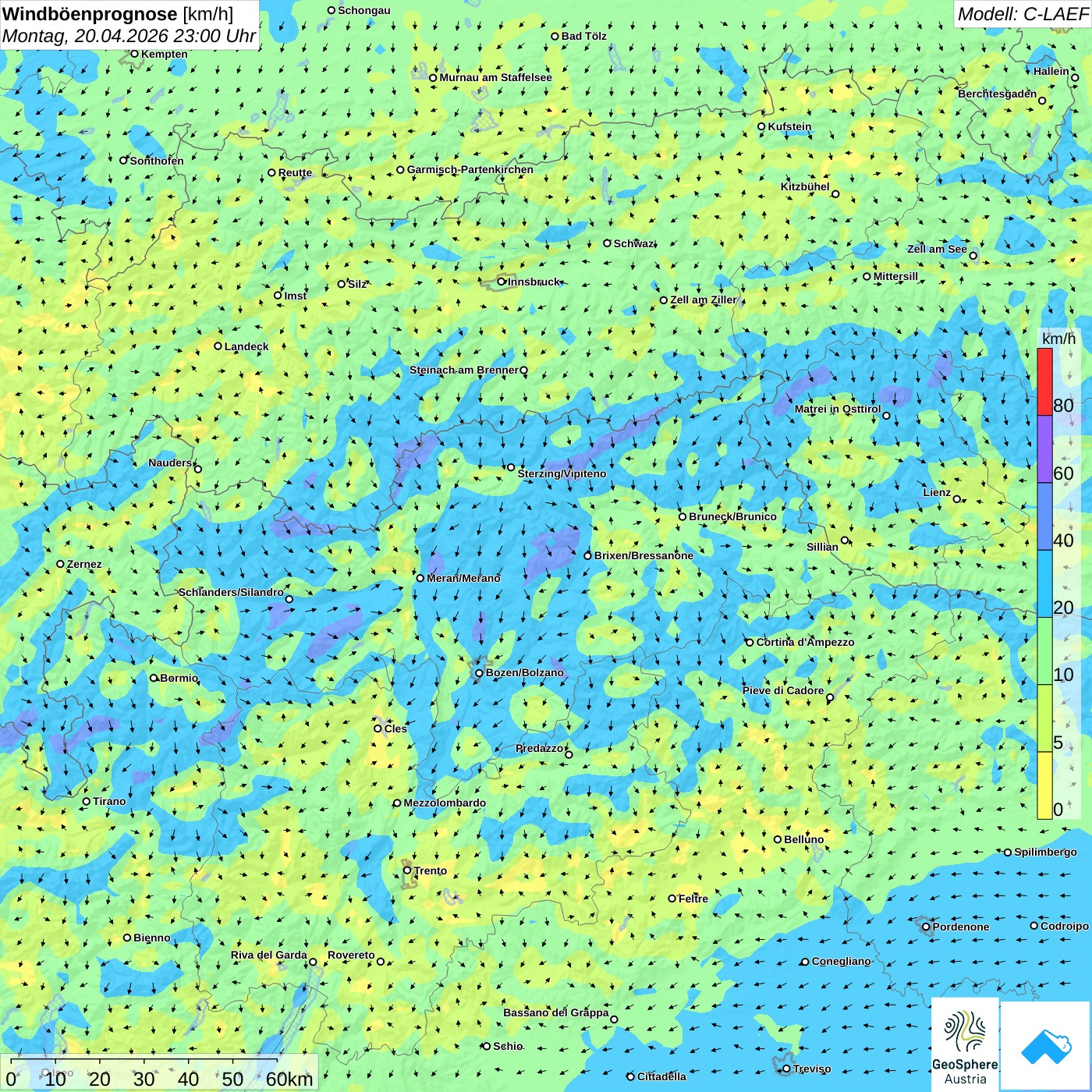Screen dimensions: 1092x1092
Task: Select the Codroipo city label
Action: click(1065, 926)
